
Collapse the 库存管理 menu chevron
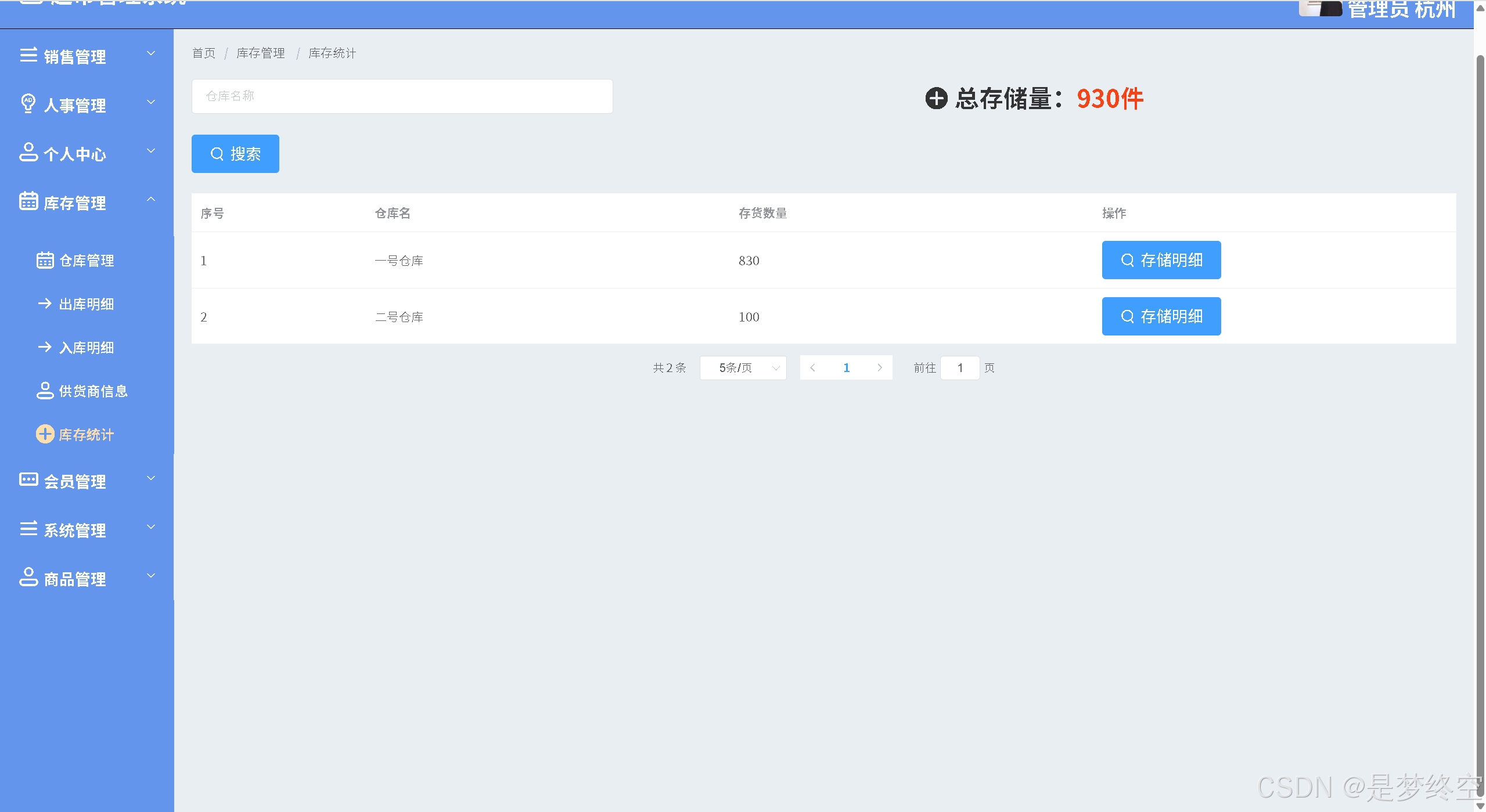pos(151,199)
